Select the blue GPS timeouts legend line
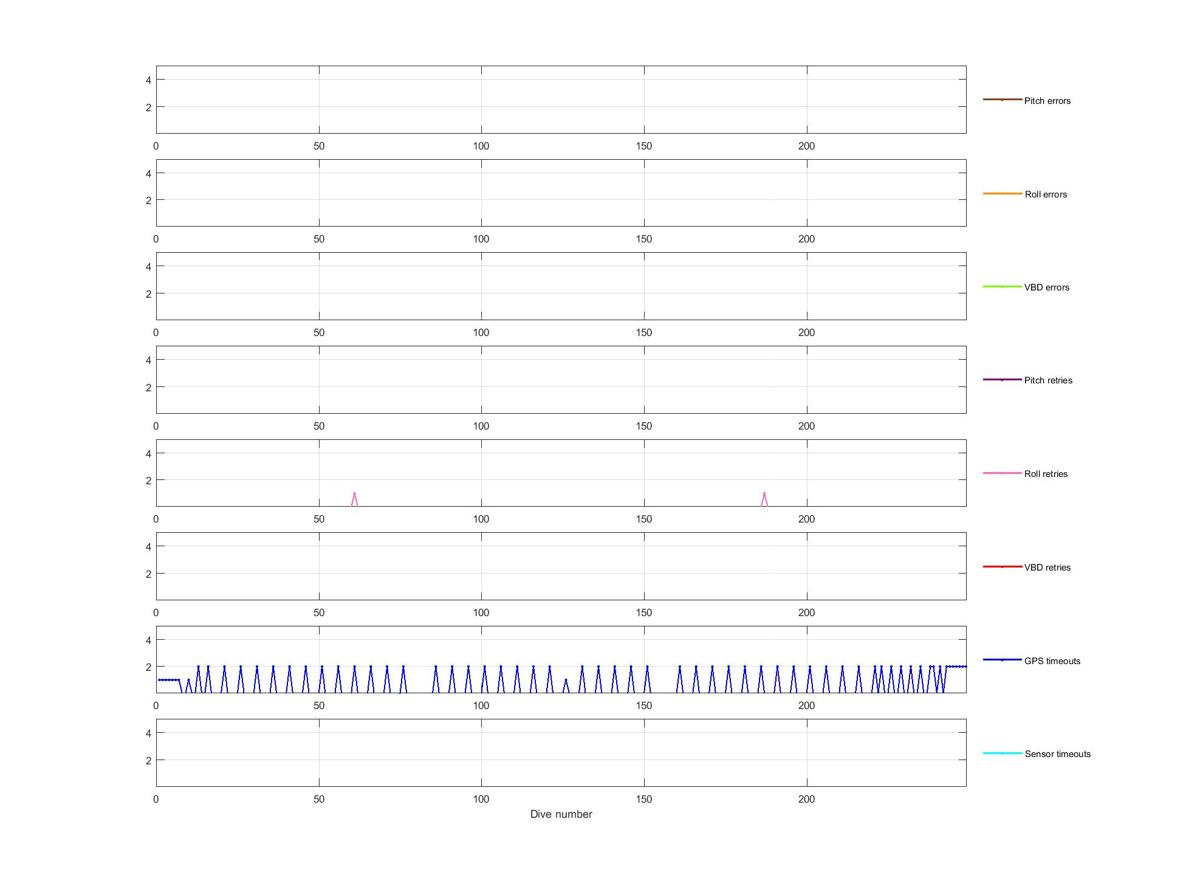The image size is (1200, 885). click(x=1002, y=660)
